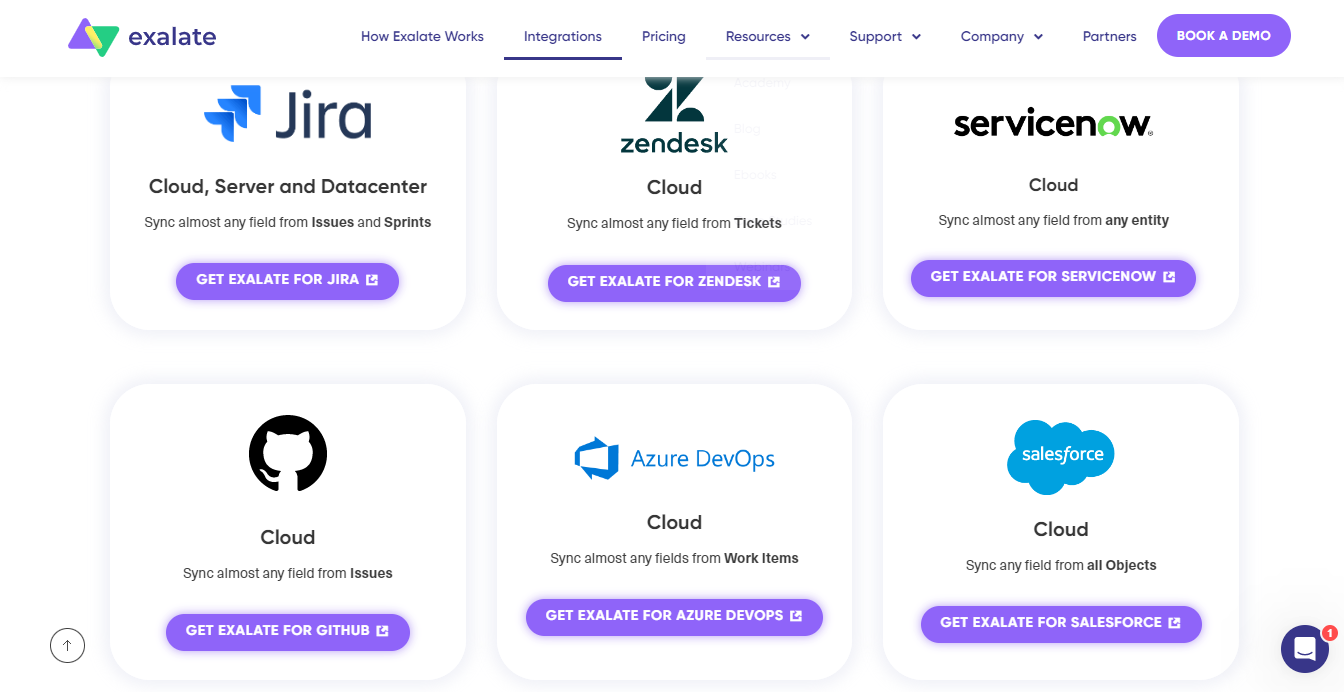
Task: Click Get Exalate for Zendesk
Action: tap(674, 282)
